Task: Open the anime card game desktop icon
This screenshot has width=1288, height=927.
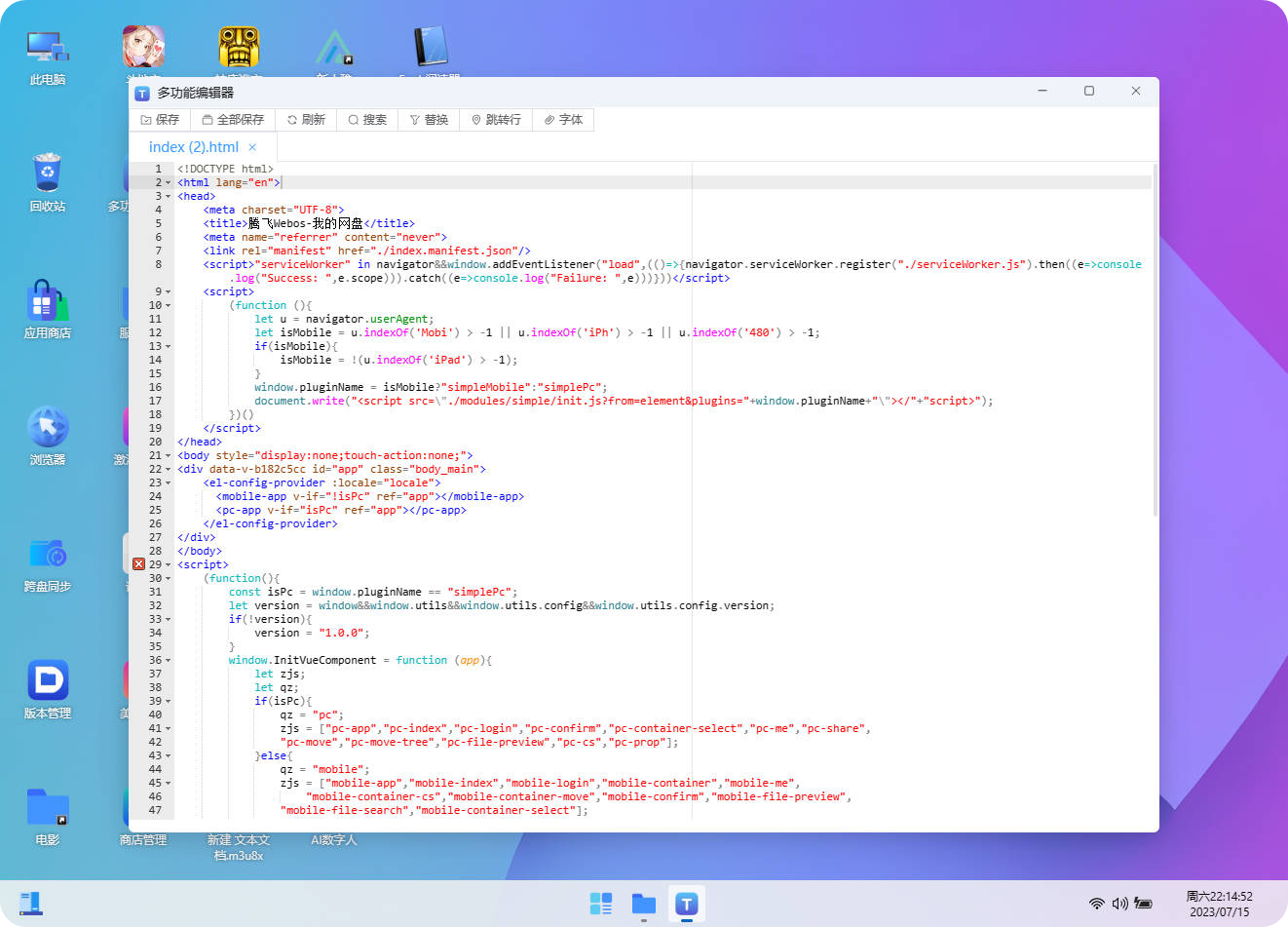Action: click(143, 47)
